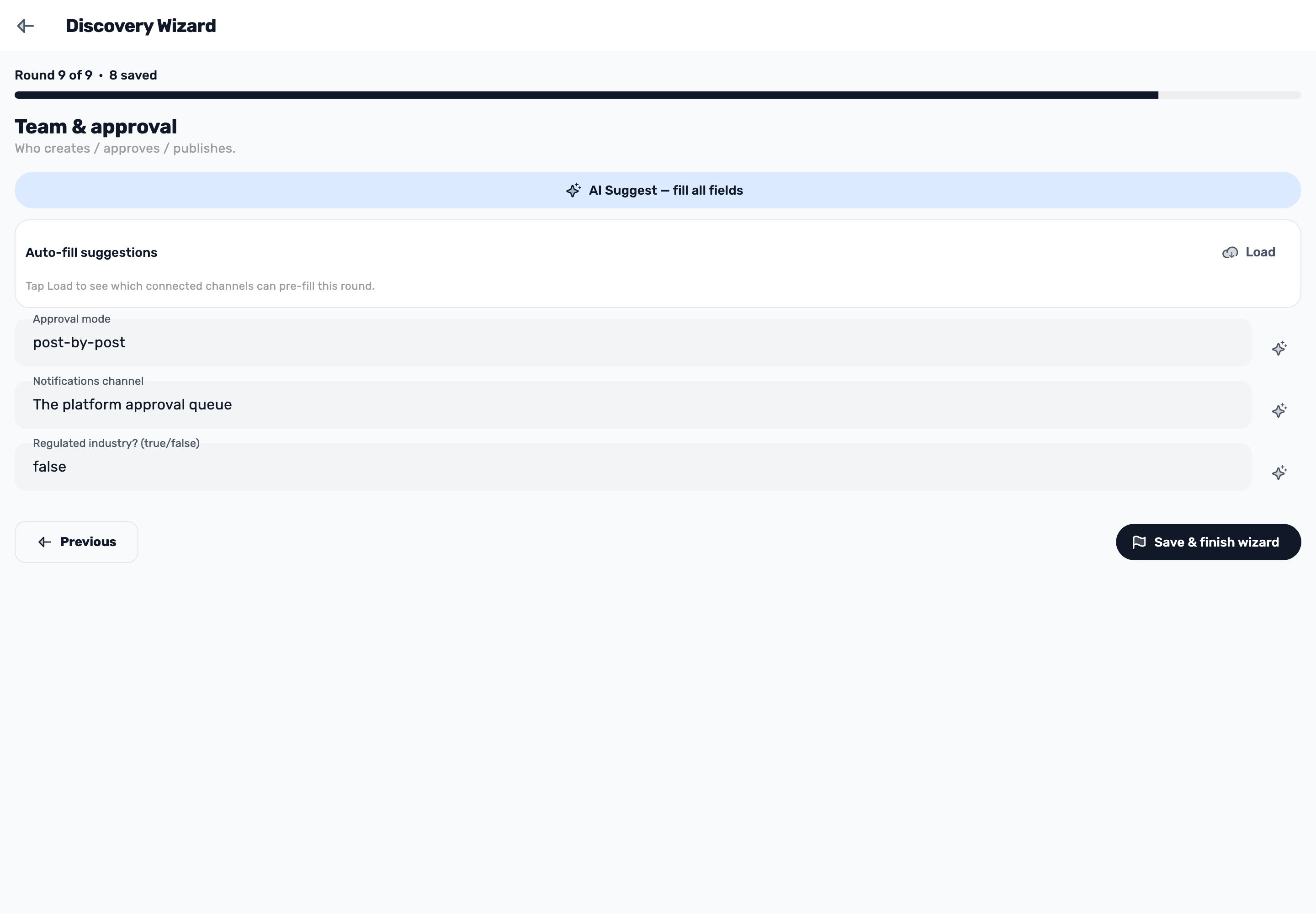Go to the Previous round
This screenshot has height=914, width=1316.
point(76,542)
